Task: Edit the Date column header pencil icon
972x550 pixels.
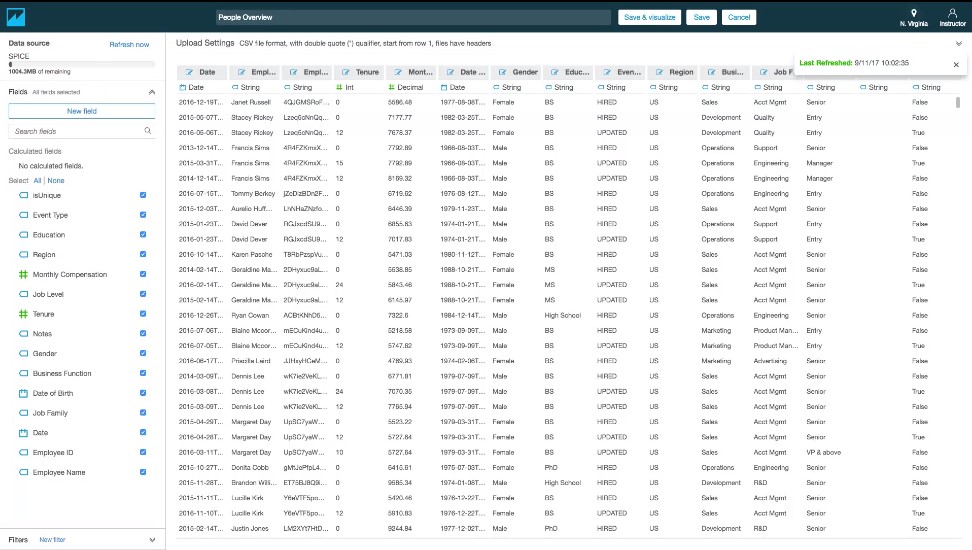Action: [x=189, y=72]
